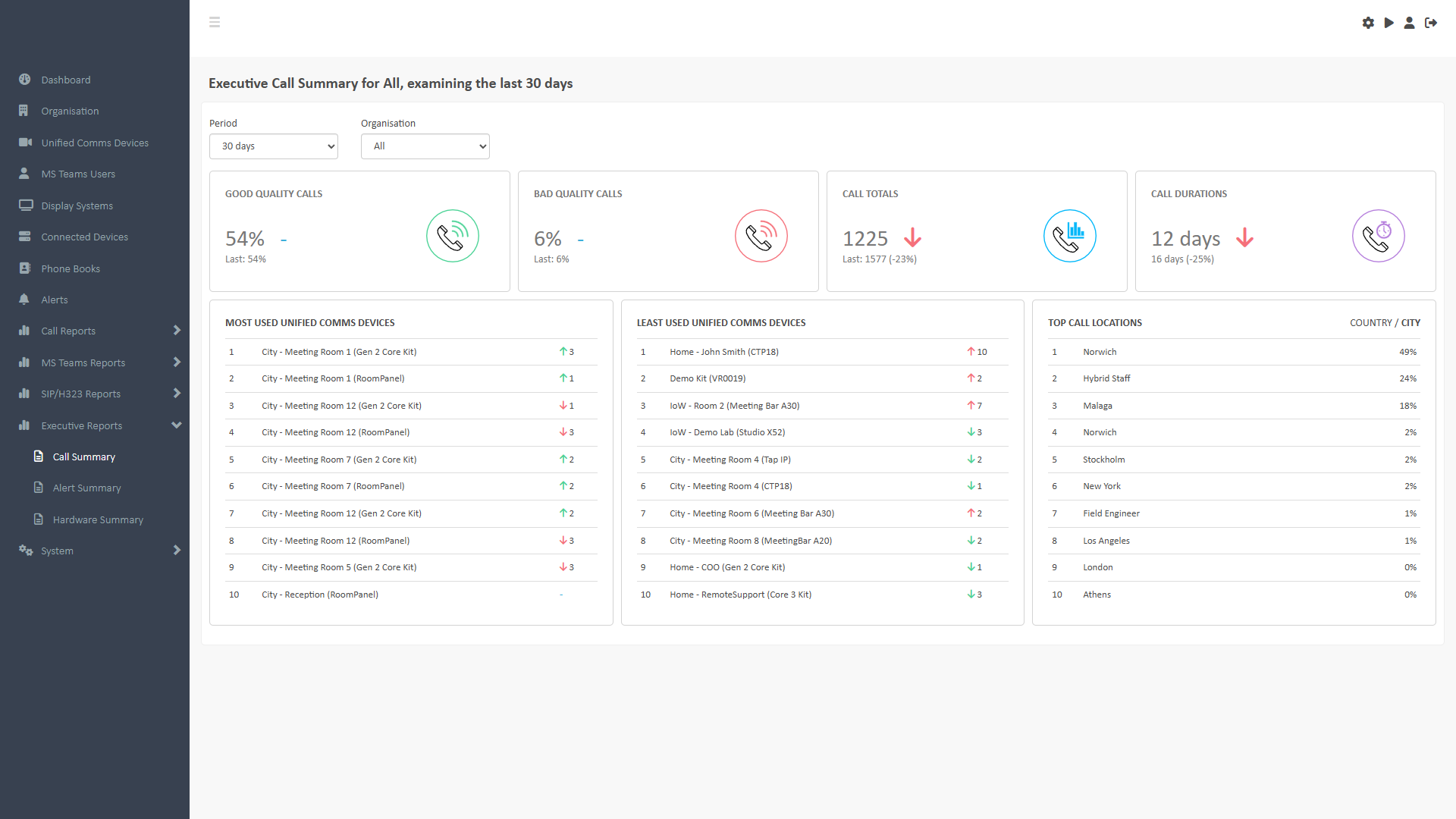The width and height of the screenshot is (1456, 819).
Task: Switch location view to CITY
Action: (x=1410, y=322)
